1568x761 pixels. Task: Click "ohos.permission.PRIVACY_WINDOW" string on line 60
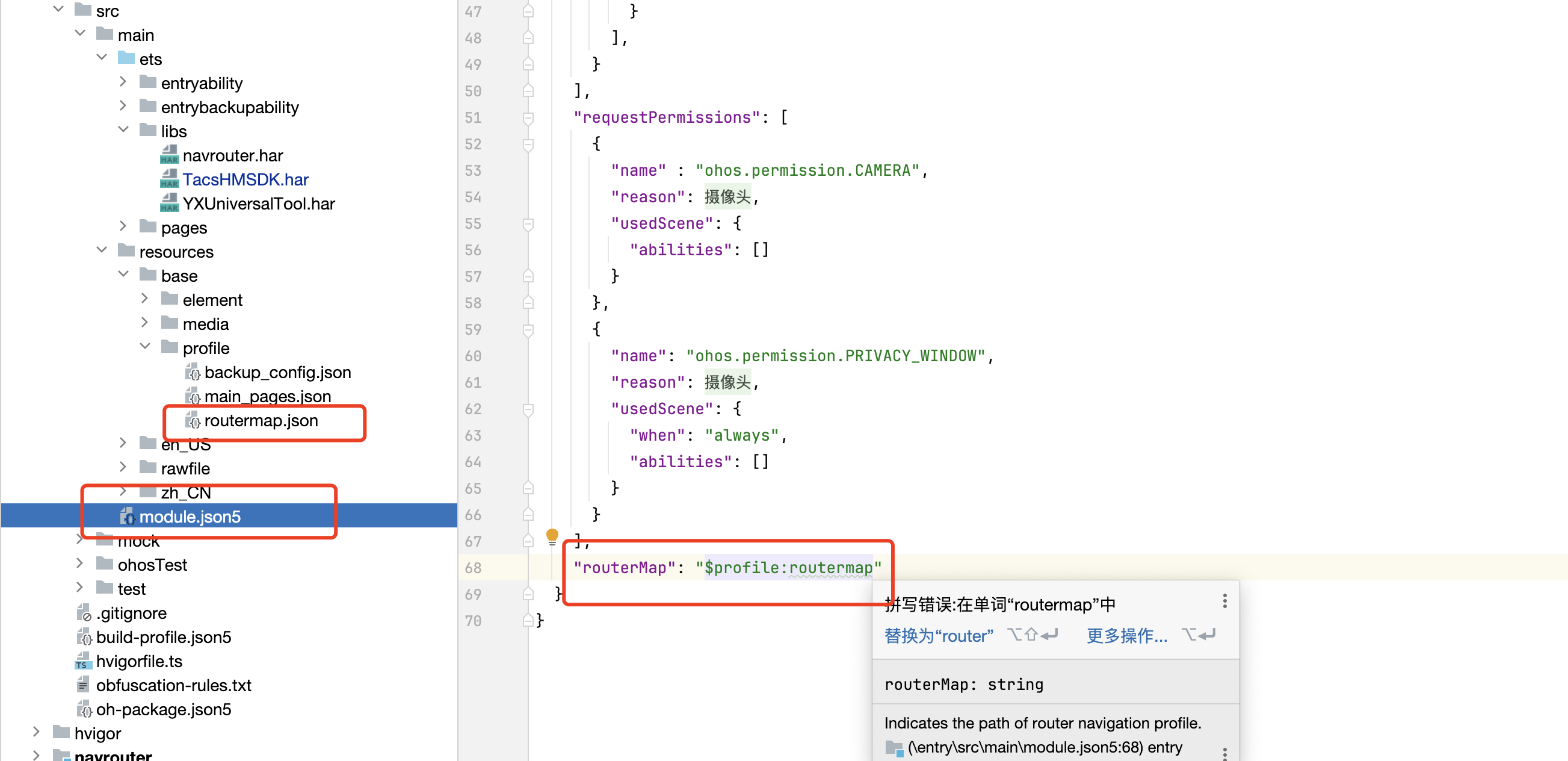point(835,356)
